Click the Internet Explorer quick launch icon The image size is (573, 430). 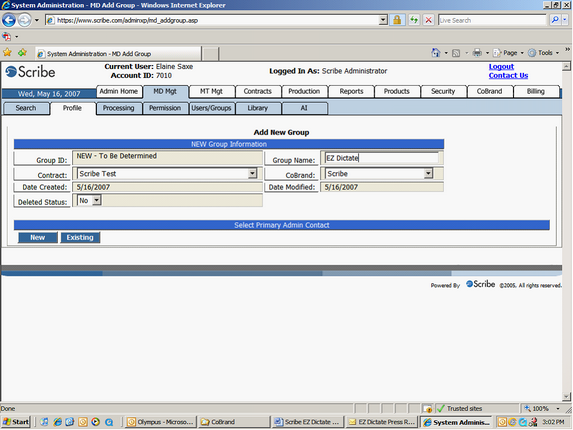57,422
